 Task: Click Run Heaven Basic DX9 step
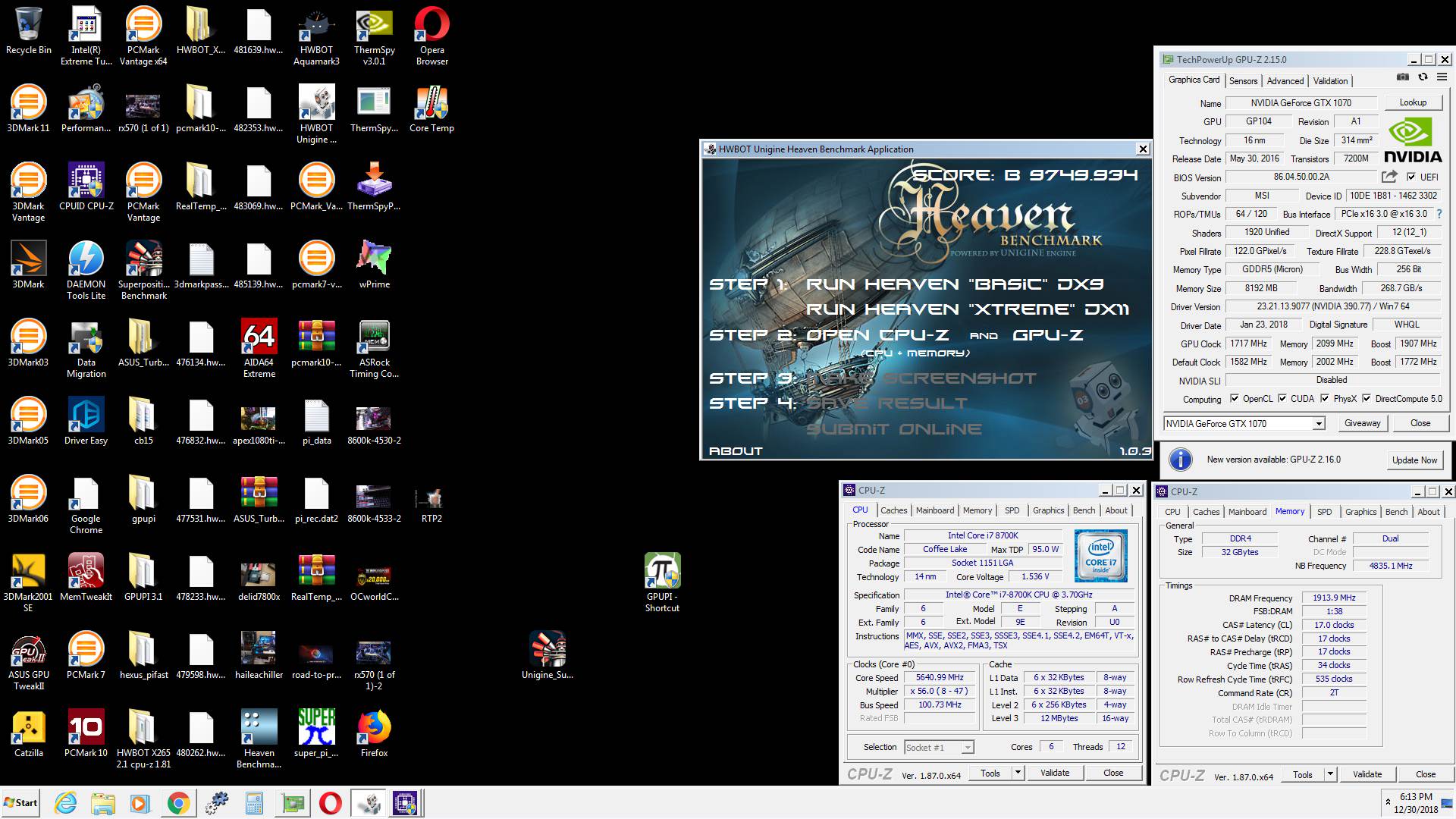coord(954,284)
